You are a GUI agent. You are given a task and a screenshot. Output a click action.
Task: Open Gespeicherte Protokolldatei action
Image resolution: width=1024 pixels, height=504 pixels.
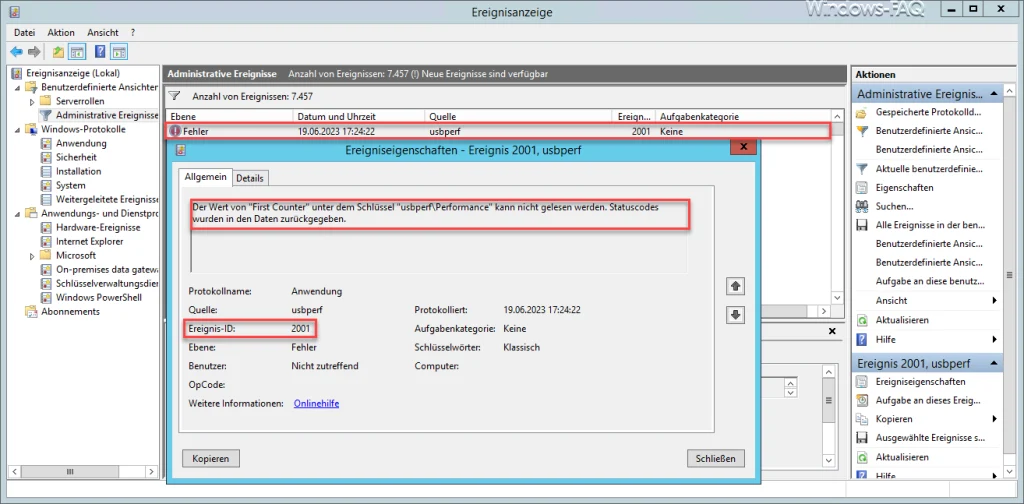coord(928,112)
